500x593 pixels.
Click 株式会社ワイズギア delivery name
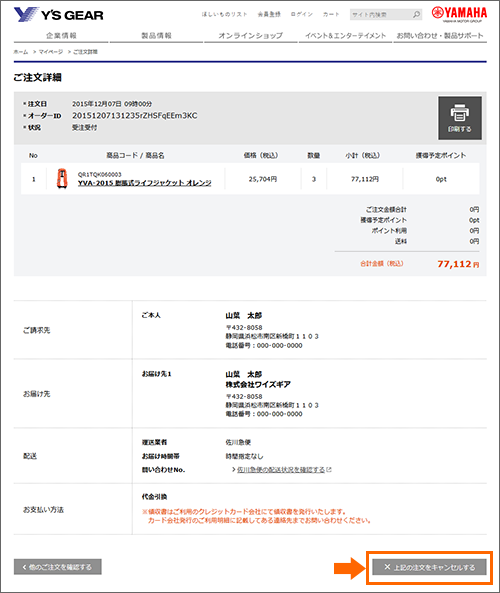[258, 385]
